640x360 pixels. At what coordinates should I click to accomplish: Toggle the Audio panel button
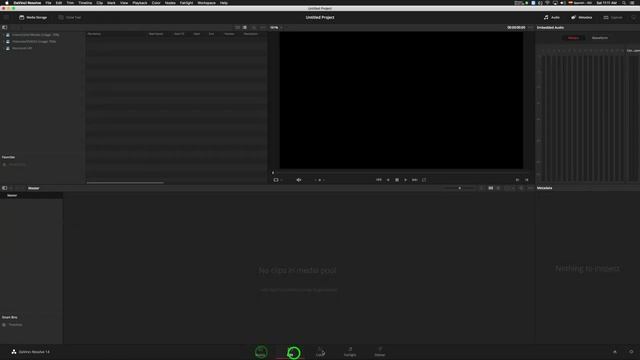point(551,18)
